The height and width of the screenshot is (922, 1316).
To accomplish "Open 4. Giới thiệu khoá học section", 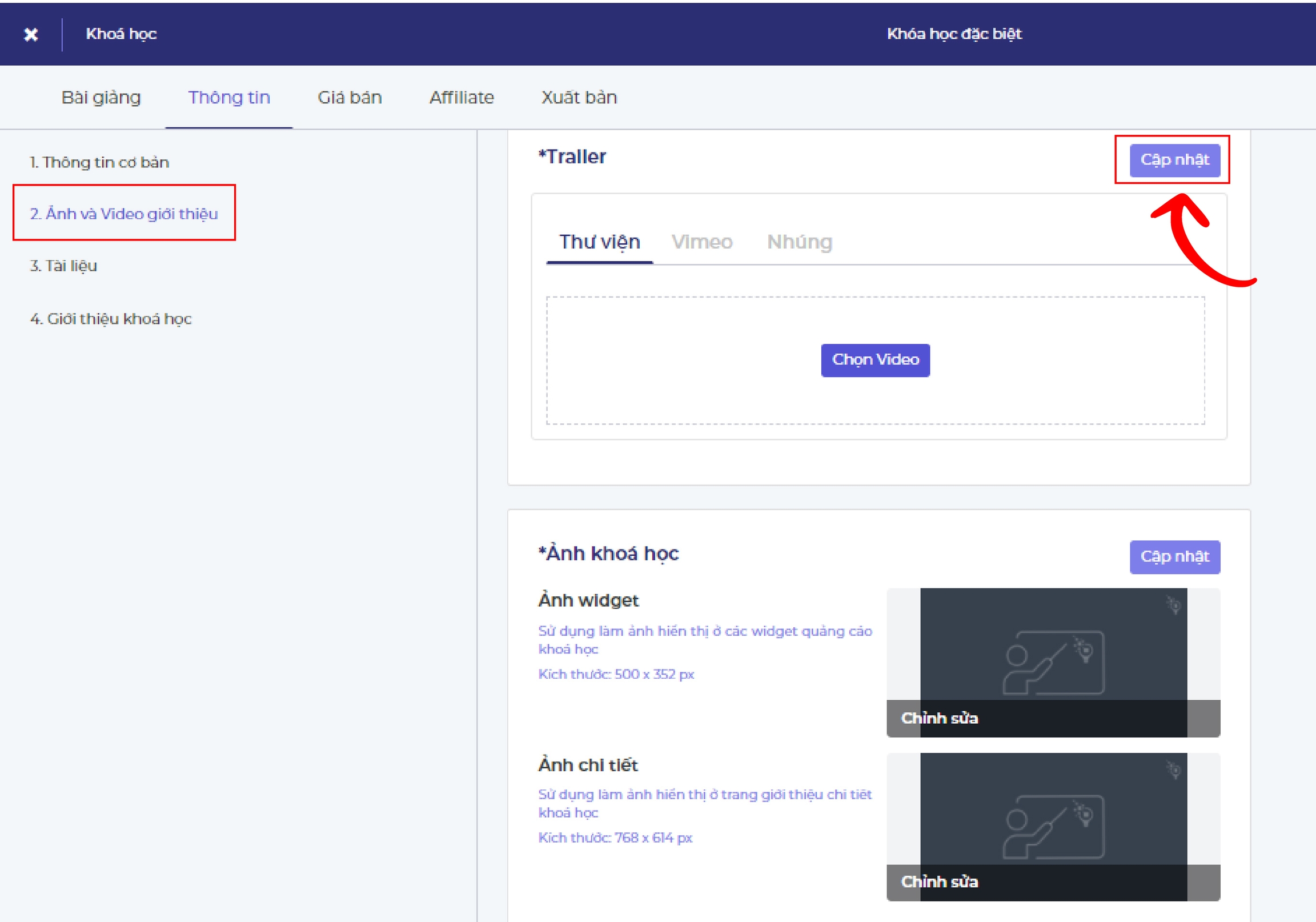I will [x=111, y=318].
